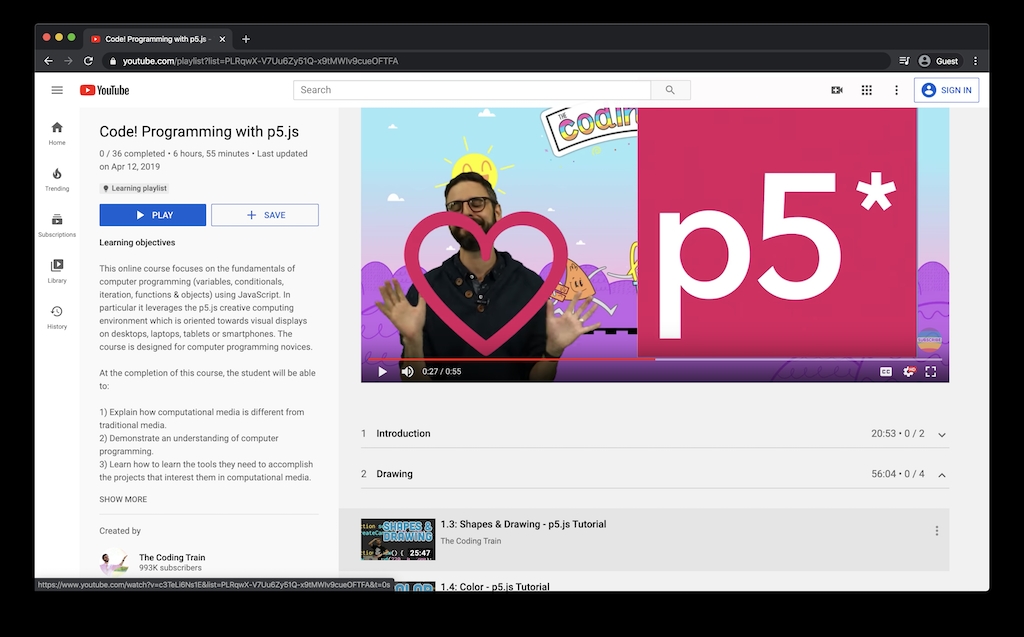Image resolution: width=1024 pixels, height=637 pixels.
Task: Click the SIGN IN button
Action: [946, 90]
